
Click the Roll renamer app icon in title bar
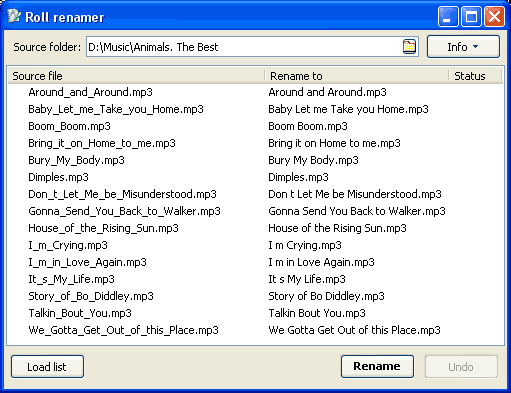pyautogui.click(x=14, y=16)
